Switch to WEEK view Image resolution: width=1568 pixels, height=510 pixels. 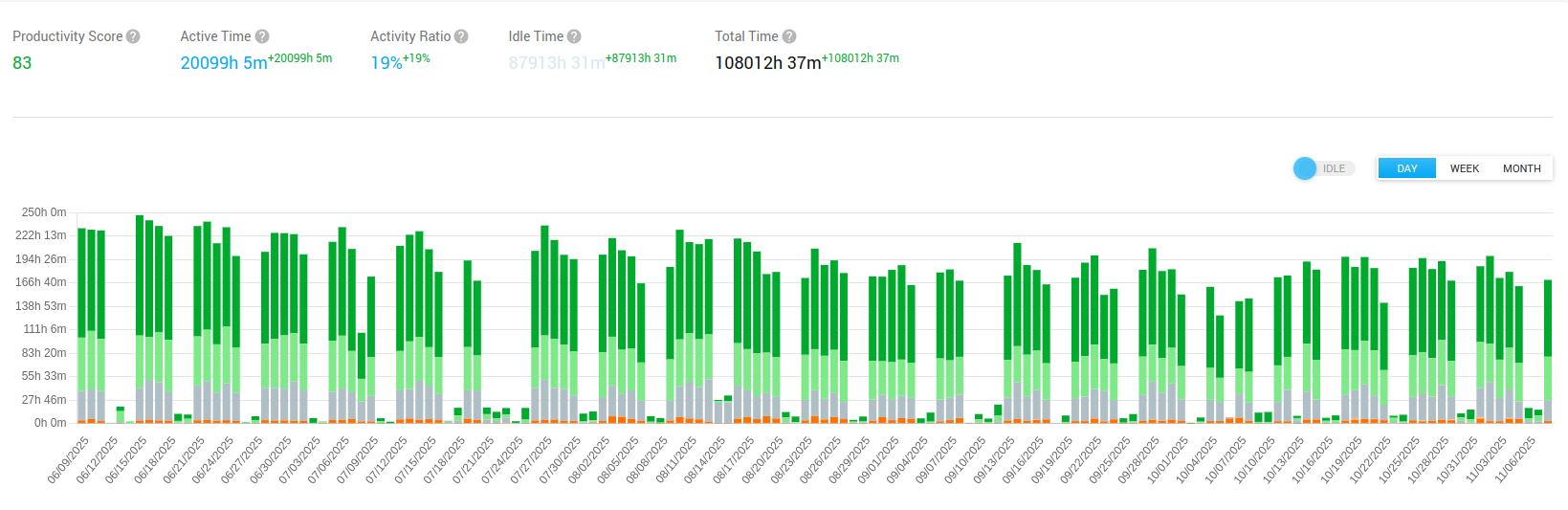click(x=1464, y=168)
